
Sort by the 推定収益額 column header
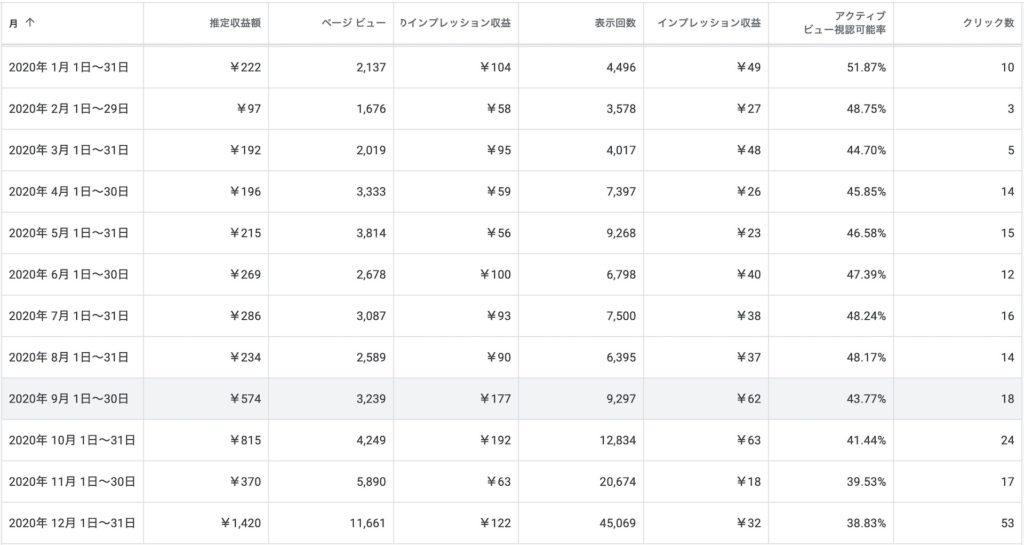coord(235,23)
